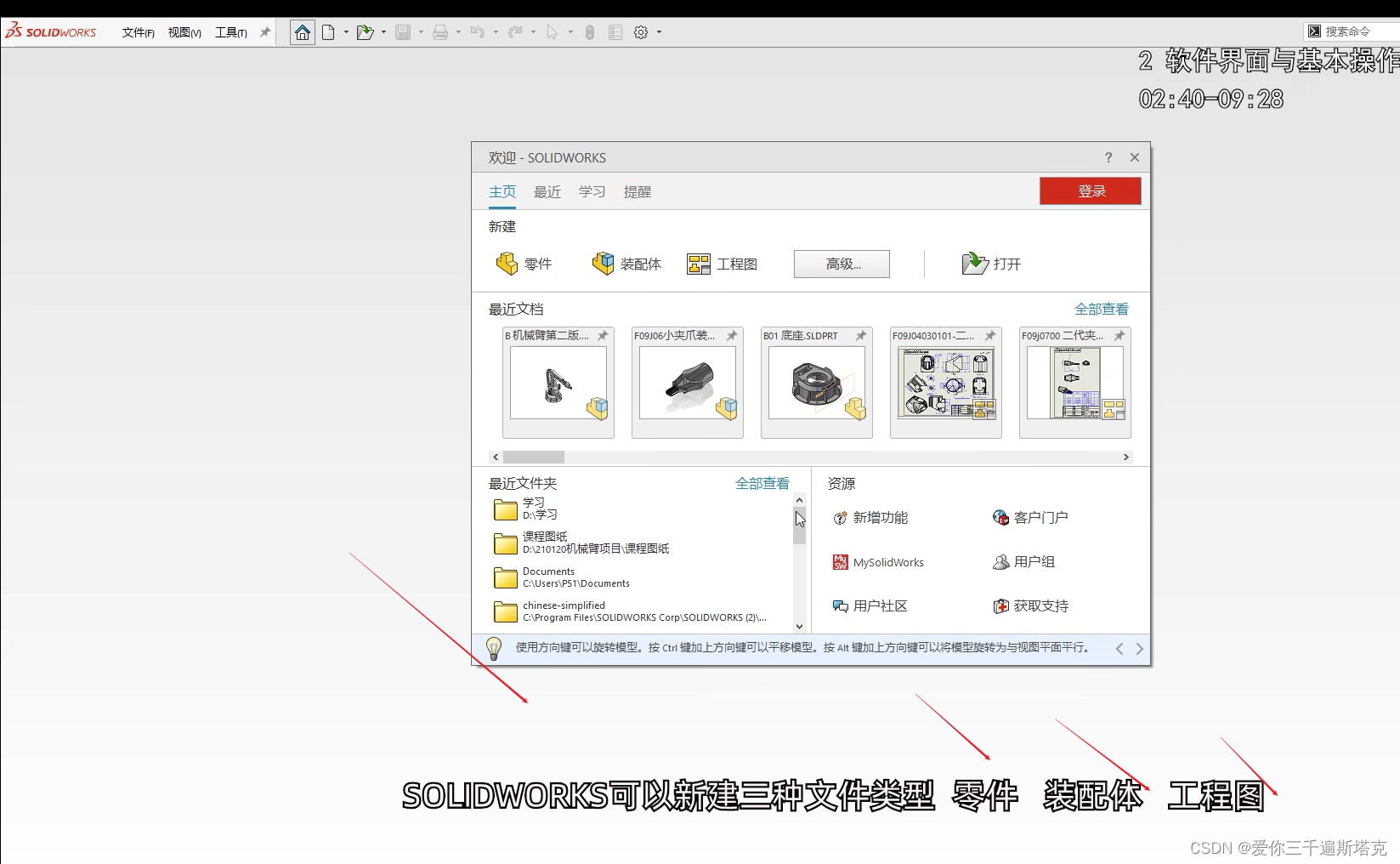Click the 打开 open icon in dialog

991,264
